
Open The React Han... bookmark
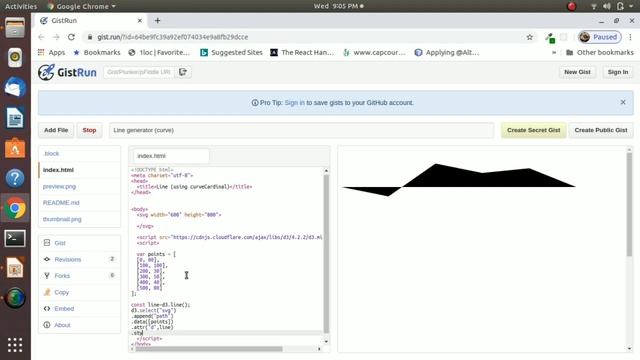click(x=302, y=52)
